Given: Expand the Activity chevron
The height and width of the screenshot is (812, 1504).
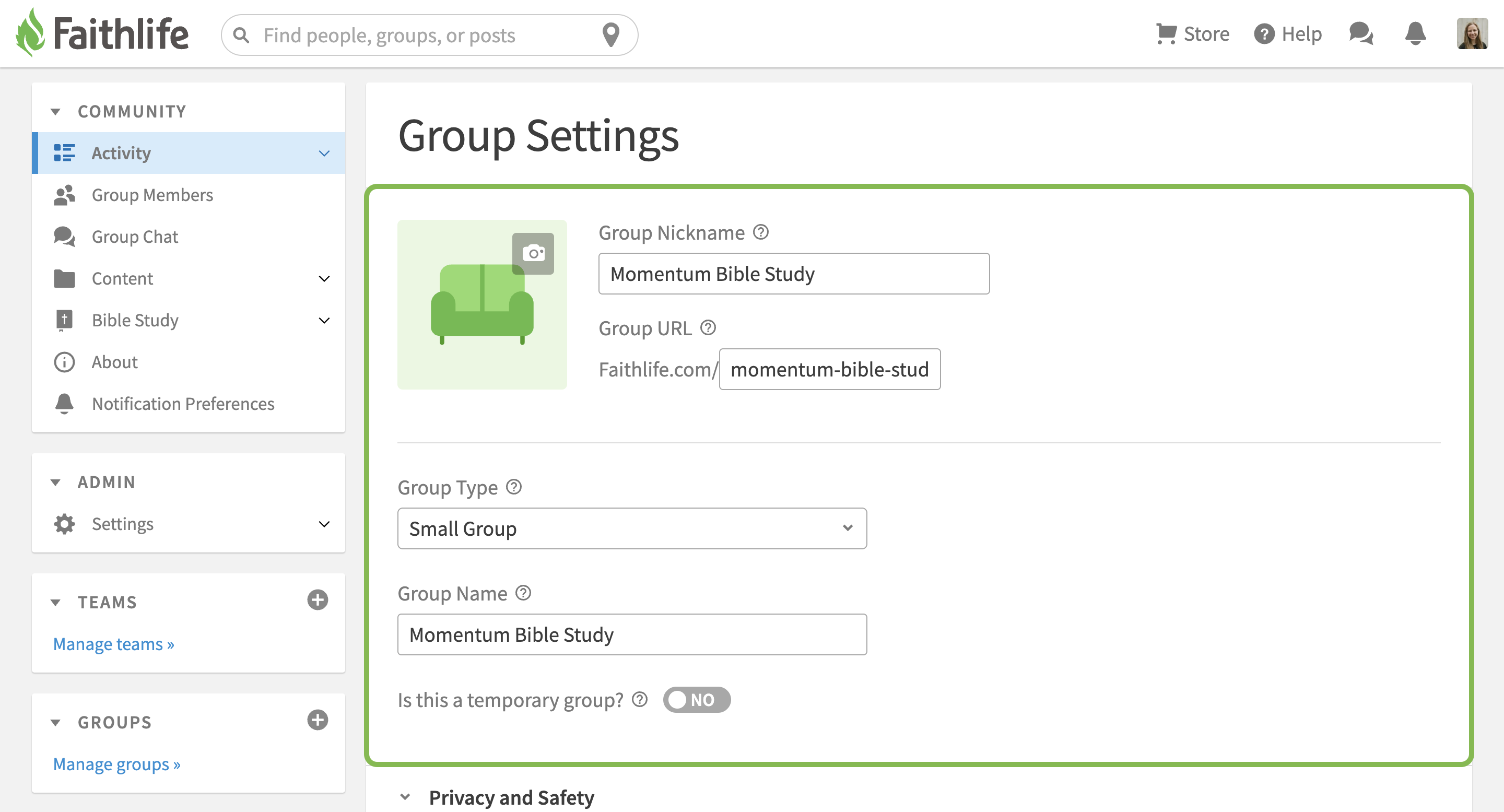Looking at the screenshot, I should click(x=324, y=154).
